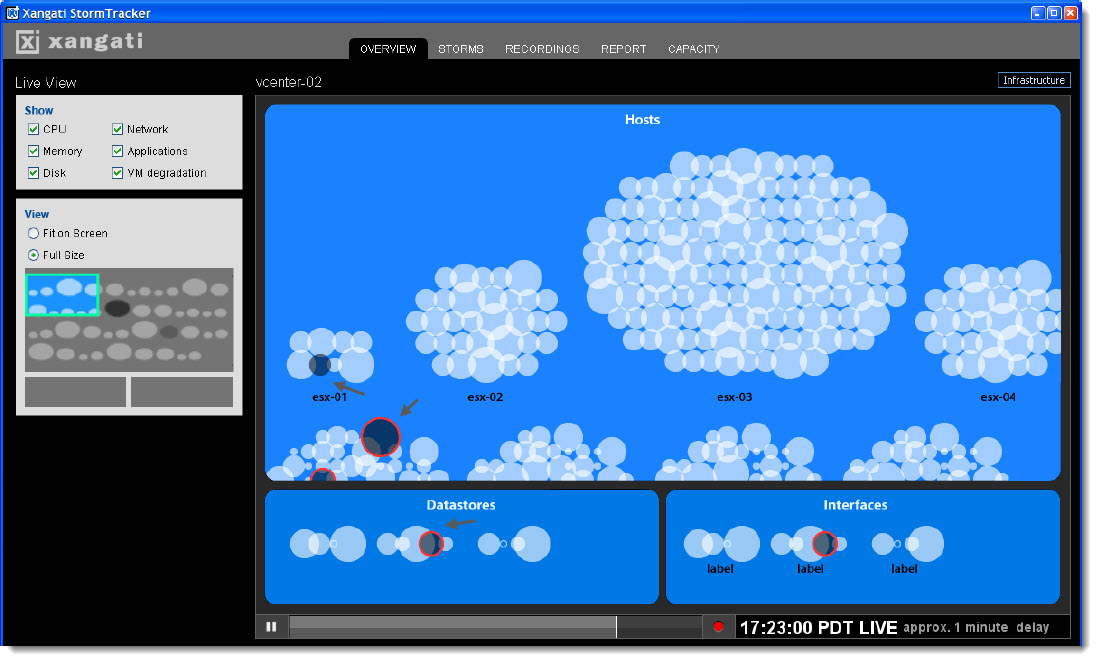Select the Fit on Screen option
The width and height of the screenshot is (1097, 661).
tap(33, 233)
